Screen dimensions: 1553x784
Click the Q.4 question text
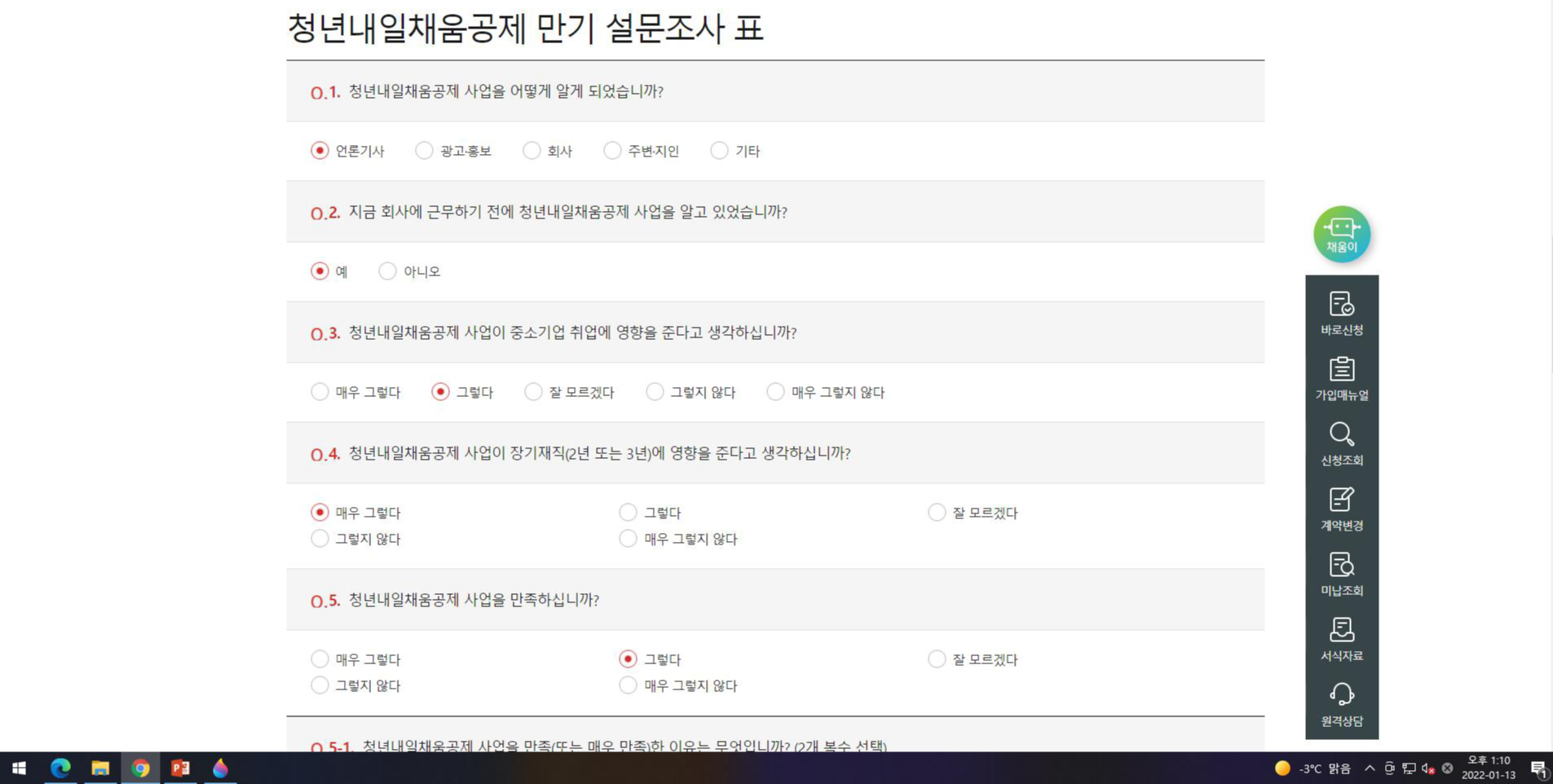pos(599,453)
